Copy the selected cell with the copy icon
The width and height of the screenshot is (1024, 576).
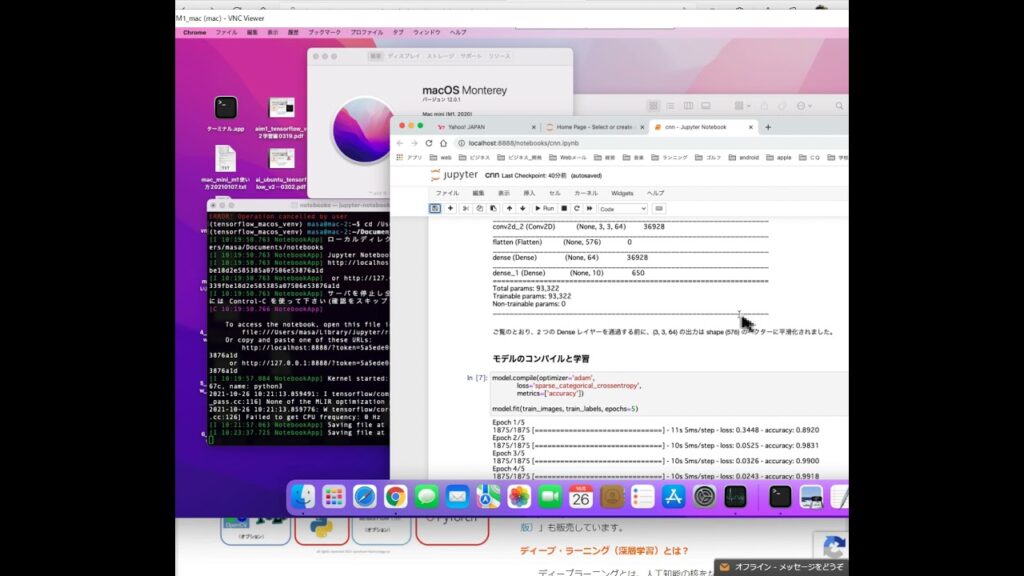(x=479, y=208)
